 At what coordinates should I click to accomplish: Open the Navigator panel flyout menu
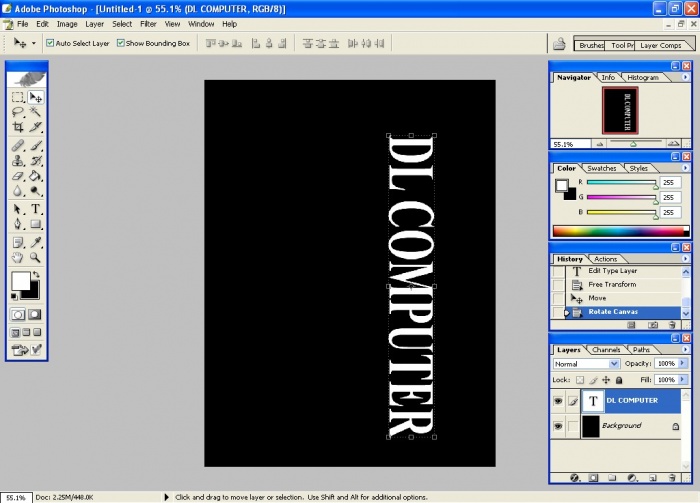tap(685, 77)
